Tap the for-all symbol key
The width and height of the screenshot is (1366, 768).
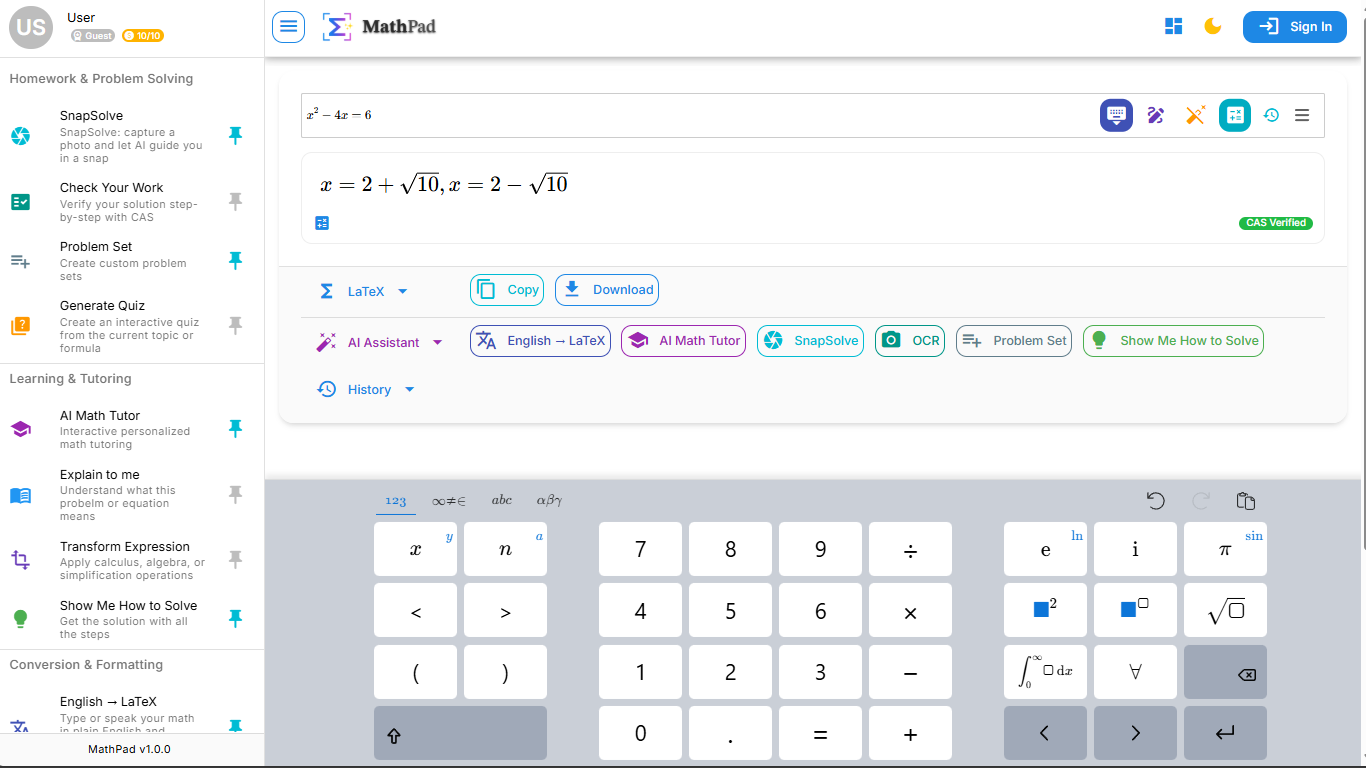tap(1135, 672)
